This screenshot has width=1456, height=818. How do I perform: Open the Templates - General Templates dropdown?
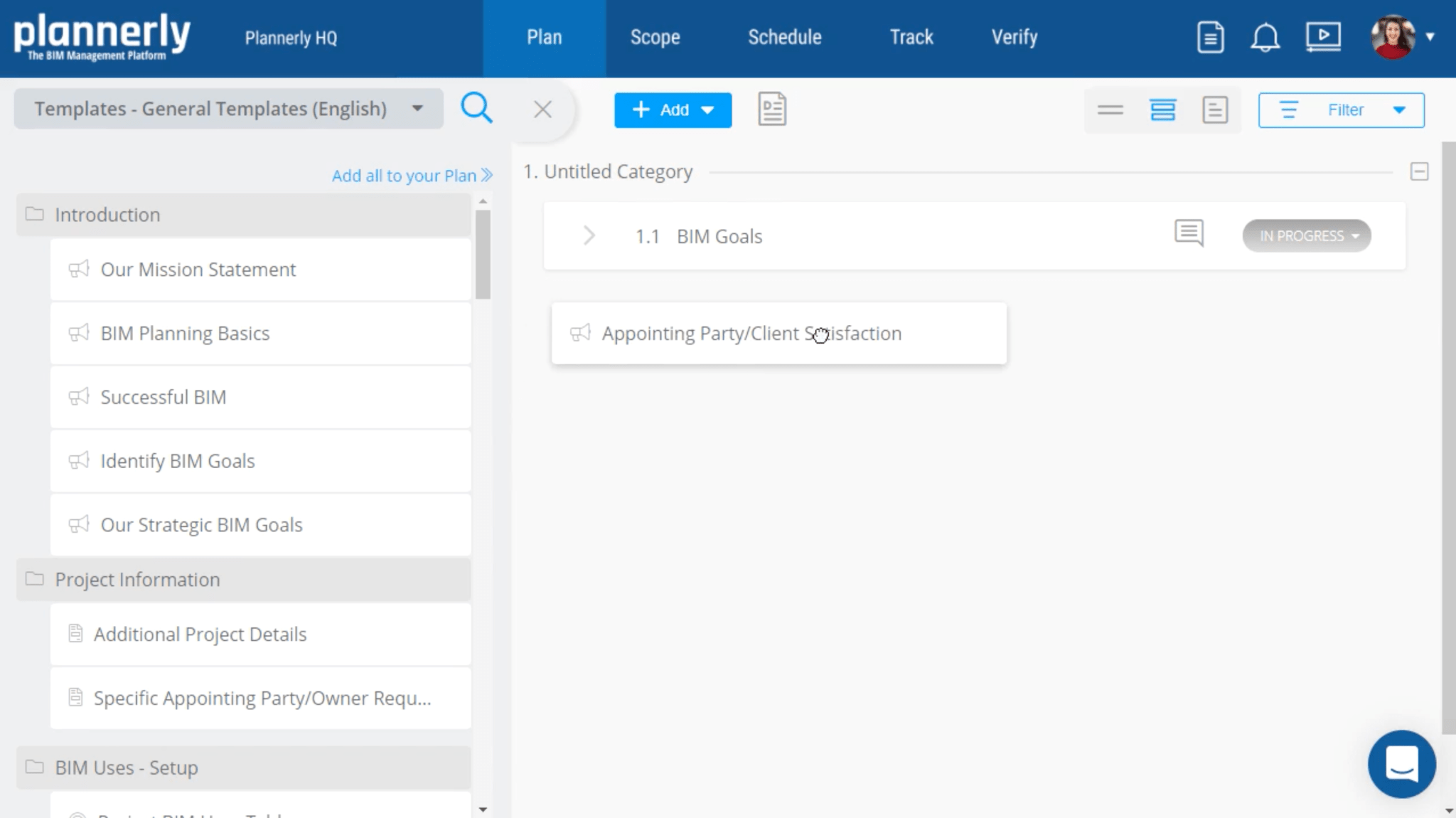coord(228,109)
